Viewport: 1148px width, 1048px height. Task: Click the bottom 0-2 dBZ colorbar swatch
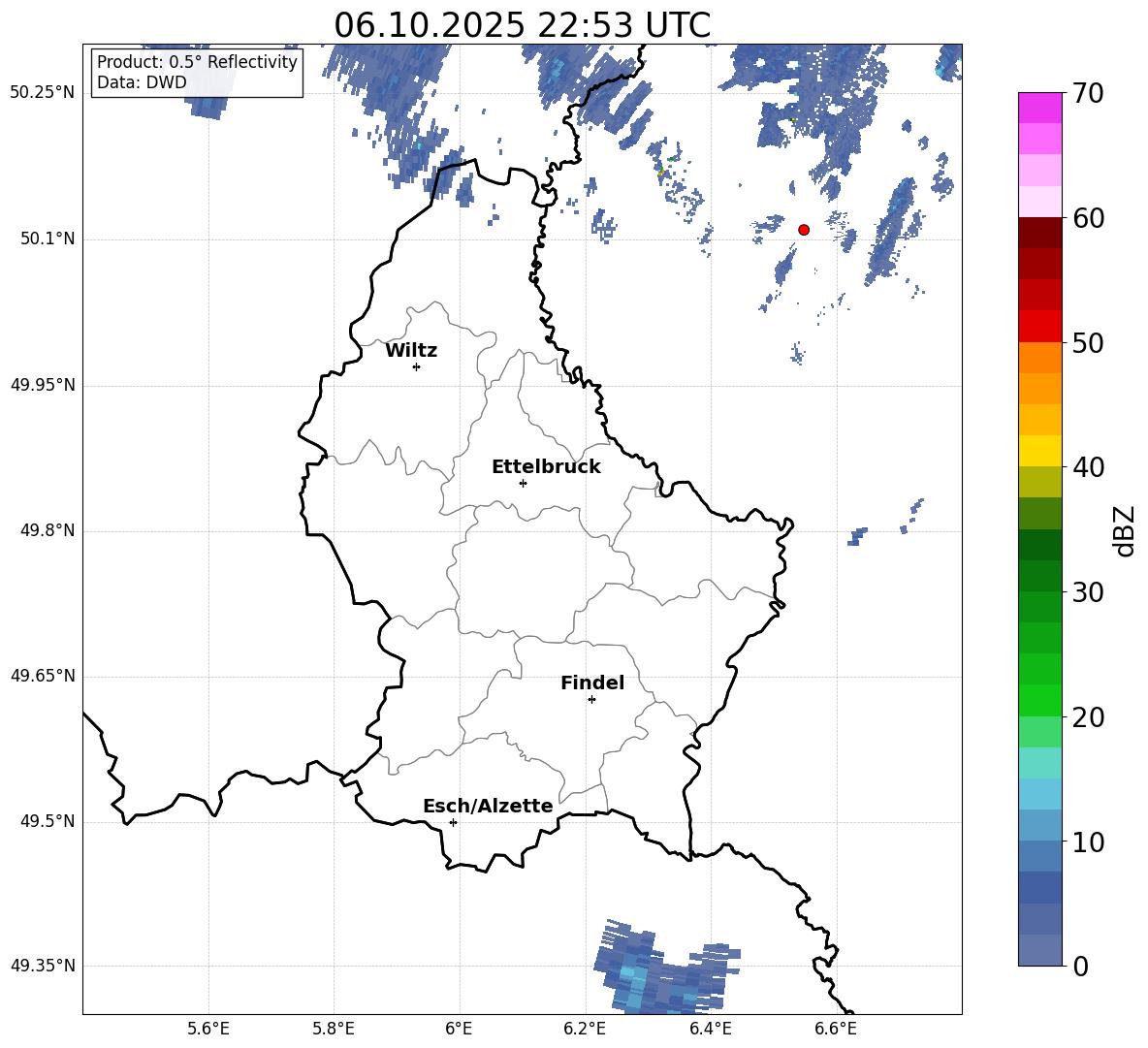(1040, 950)
